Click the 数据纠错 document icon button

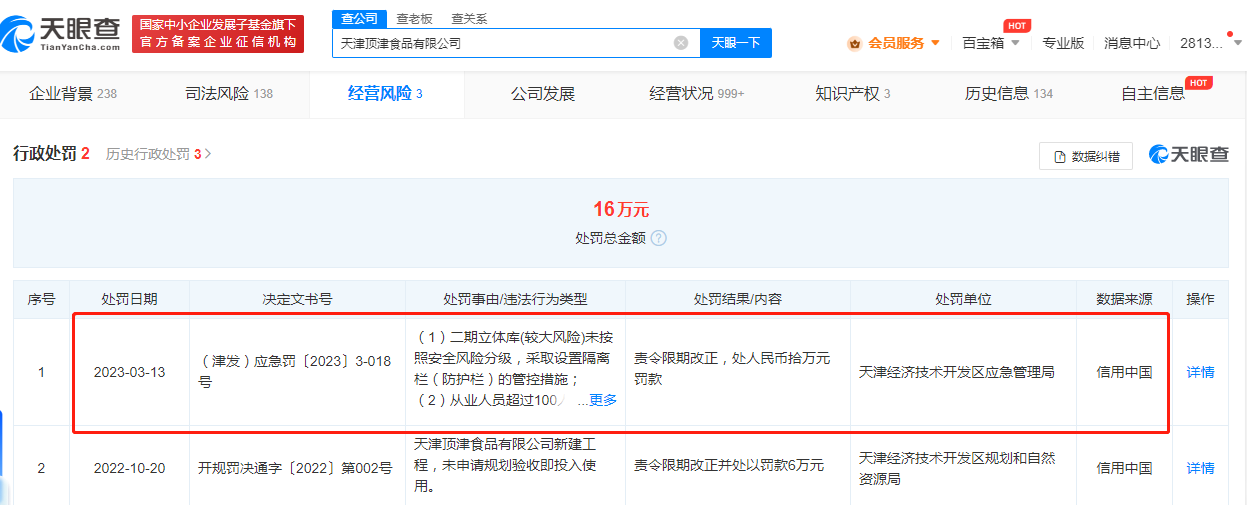pos(1085,156)
